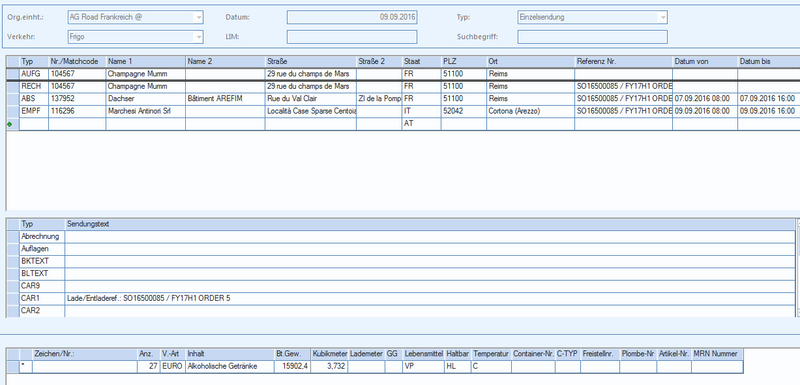The width and height of the screenshot is (800, 385).
Task: Select the cargo row selector with asterisk
Action: click(x=13, y=366)
